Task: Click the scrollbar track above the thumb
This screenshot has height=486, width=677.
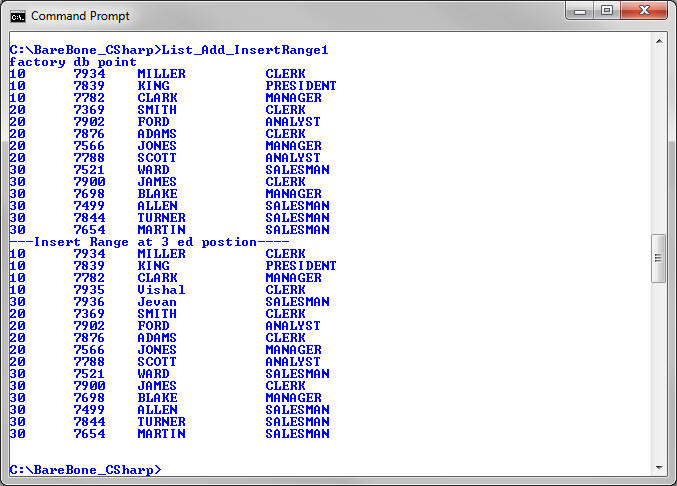Action: (658, 140)
